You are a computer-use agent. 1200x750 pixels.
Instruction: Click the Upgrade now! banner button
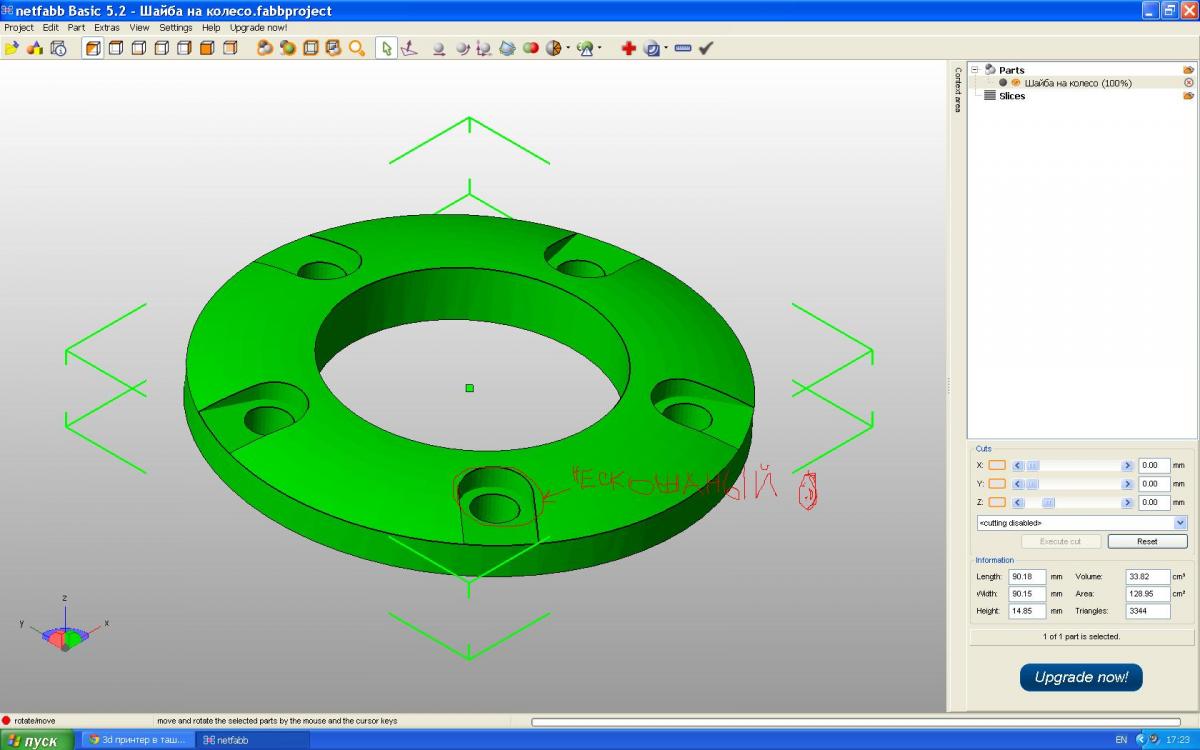pyautogui.click(x=1081, y=677)
